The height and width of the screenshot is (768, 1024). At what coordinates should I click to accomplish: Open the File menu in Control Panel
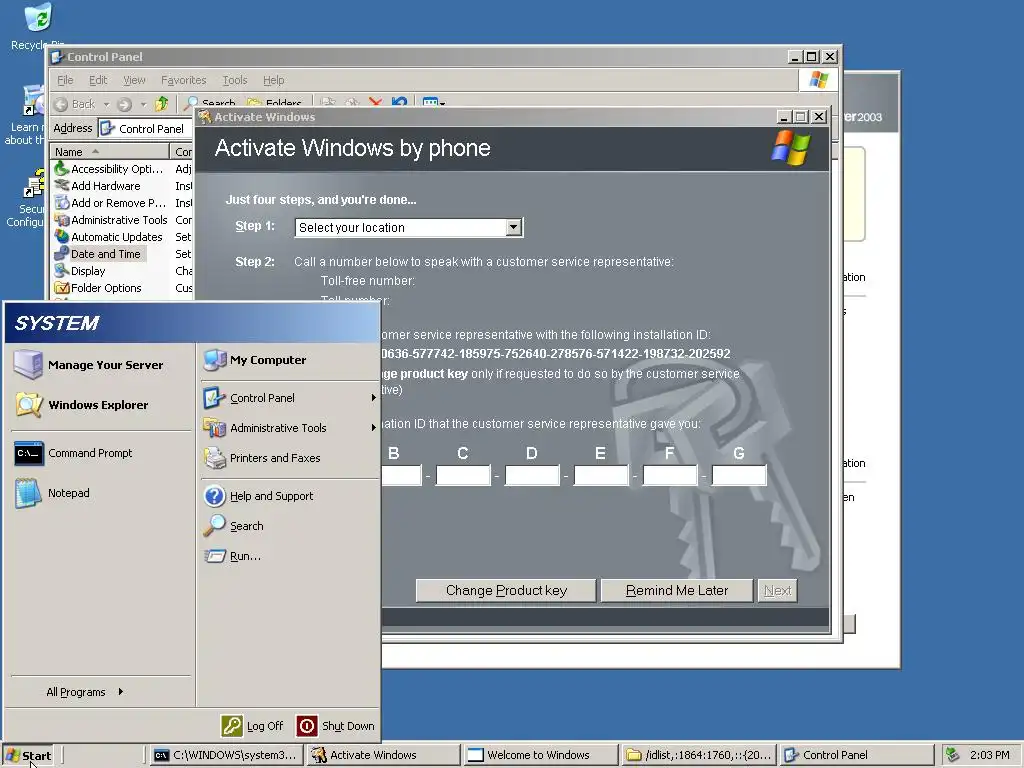[65, 80]
